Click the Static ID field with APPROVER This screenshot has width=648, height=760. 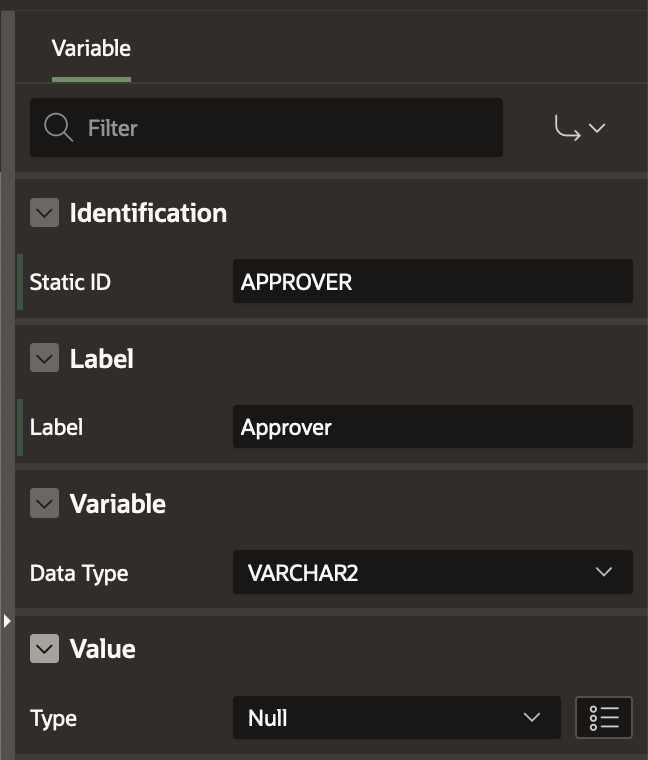(432, 282)
